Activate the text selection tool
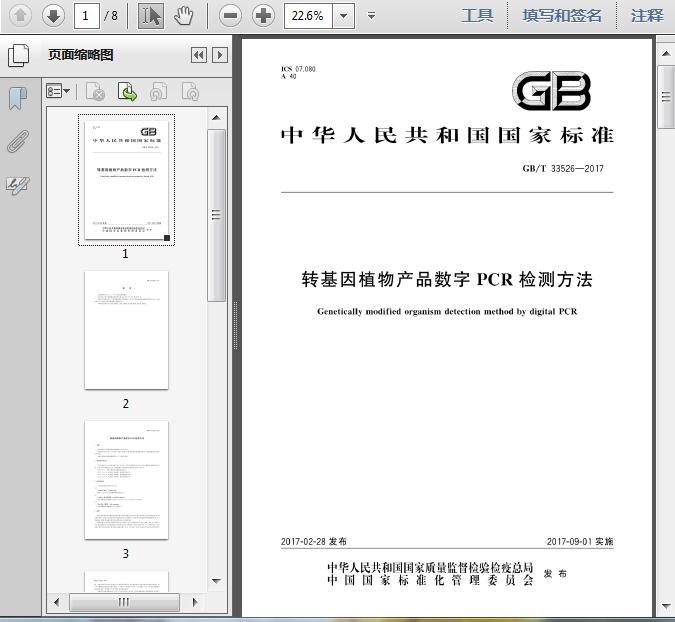Viewport: 675px width, 622px height. (150, 15)
